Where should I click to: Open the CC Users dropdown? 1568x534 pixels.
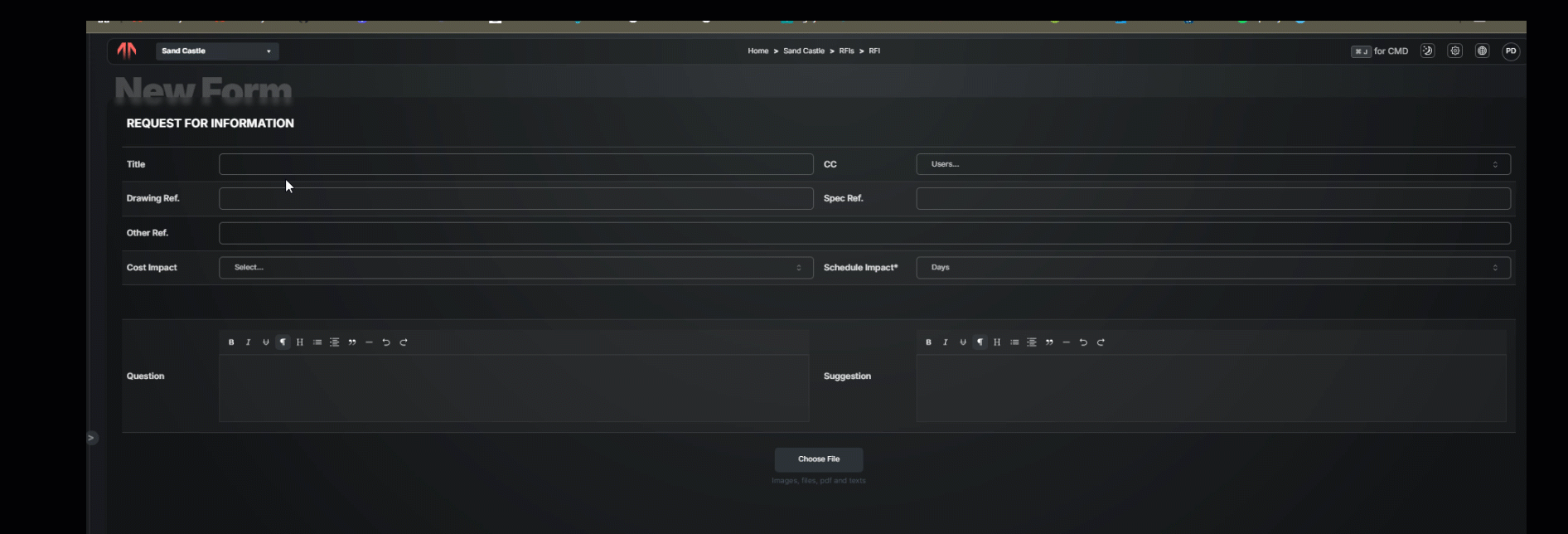[x=1212, y=164]
